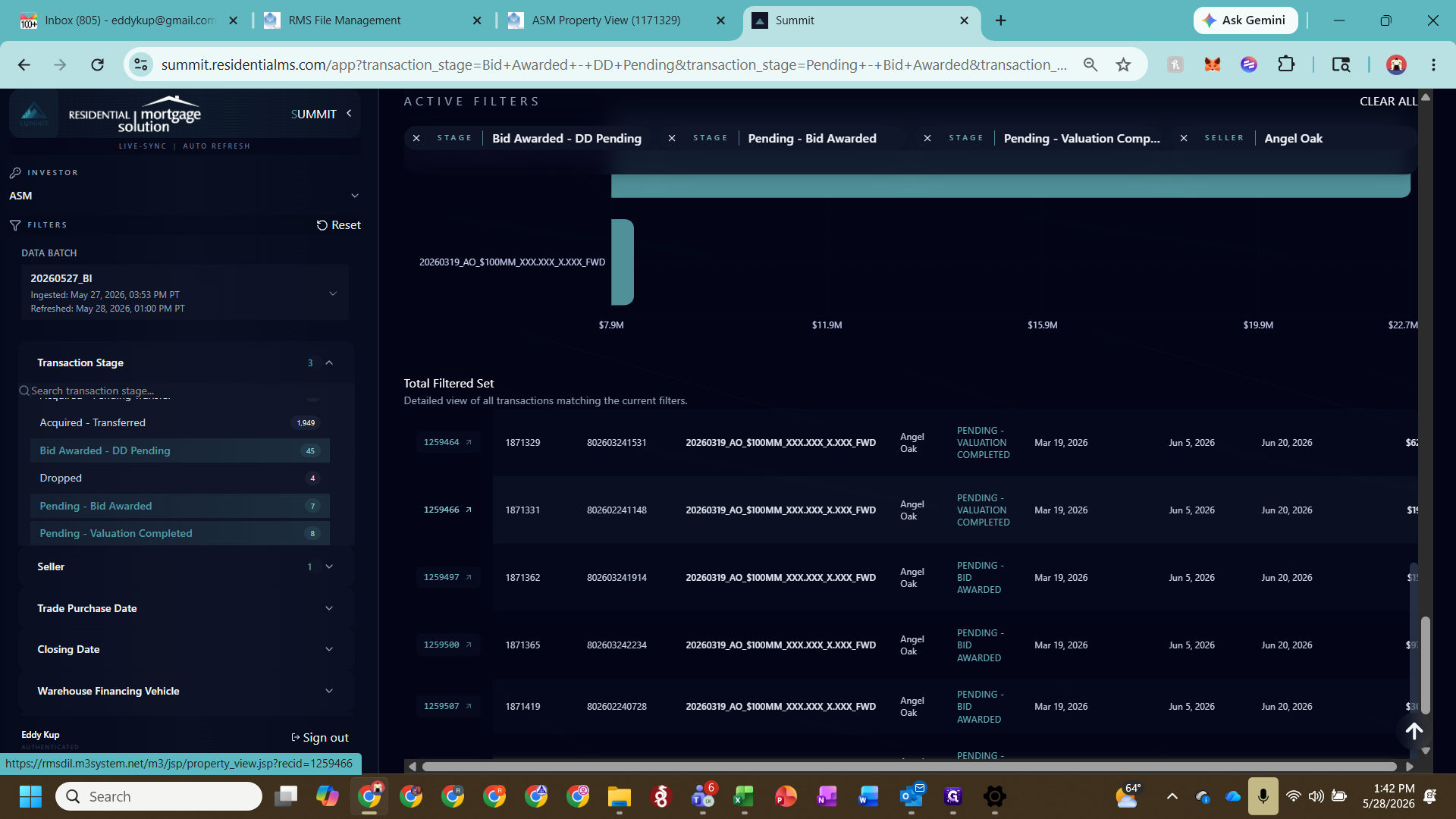1456x819 pixels.
Task: Open the browser Extensions puzzle menu
Action: coord(1286,64)
